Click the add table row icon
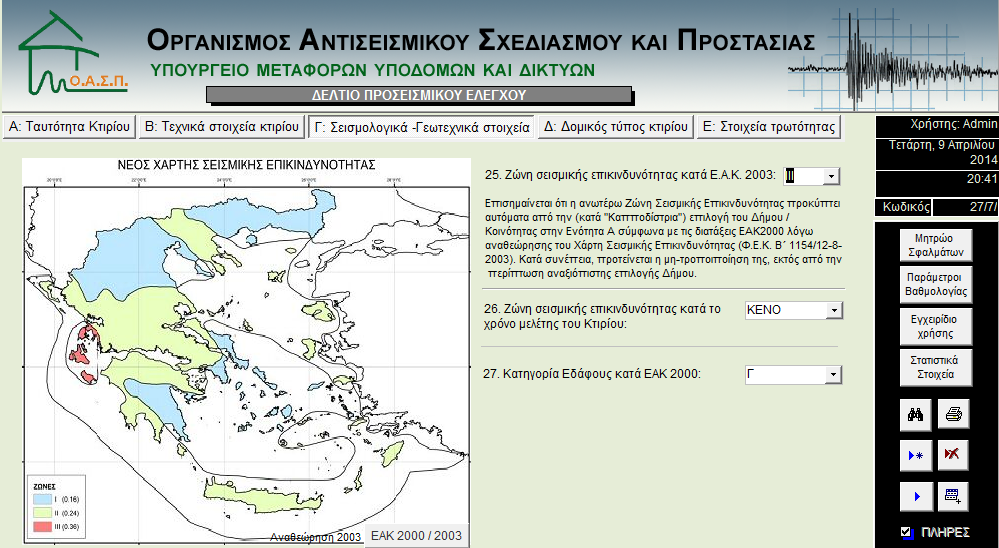The image size is (999, 548). click(x=953, y=496)
